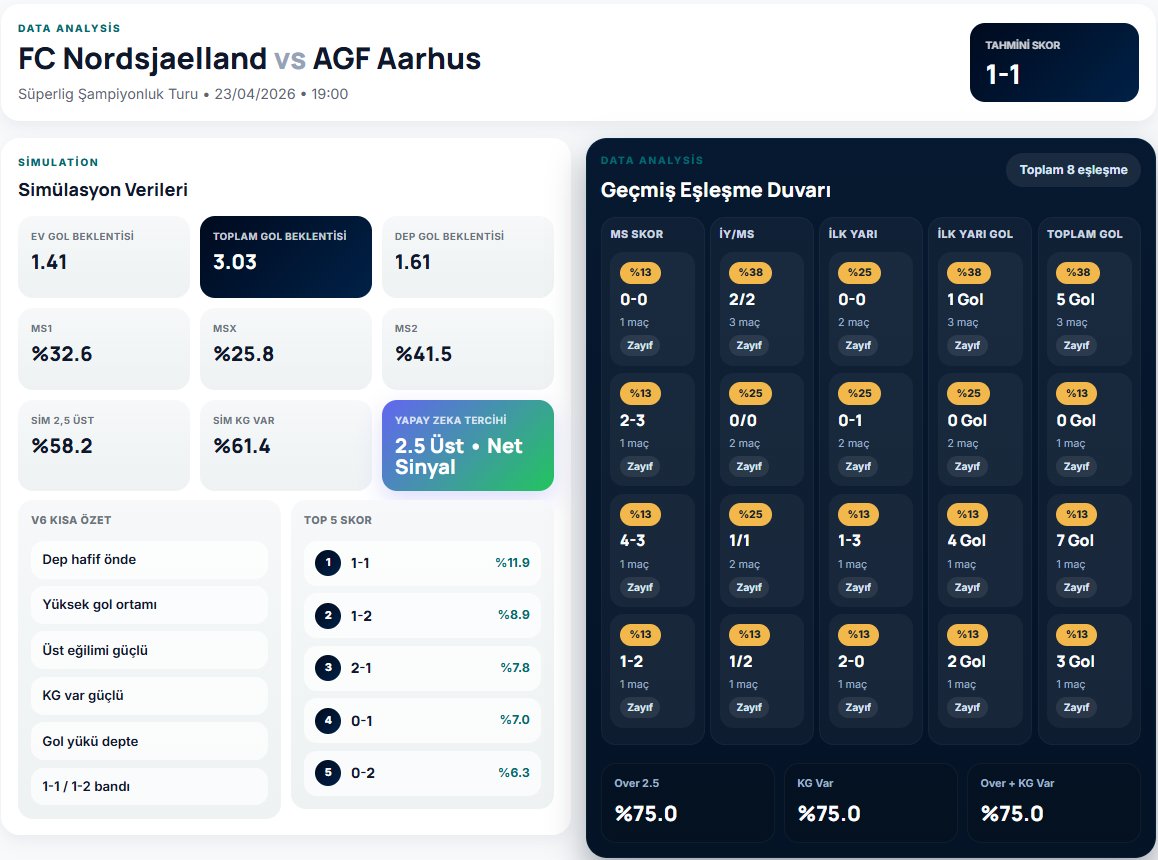Screen dimensions: 1158x860
Task: Open the İlk Yarı Gol '2 Gol' card
Action: pyautogui.click(x=980, y=671)
